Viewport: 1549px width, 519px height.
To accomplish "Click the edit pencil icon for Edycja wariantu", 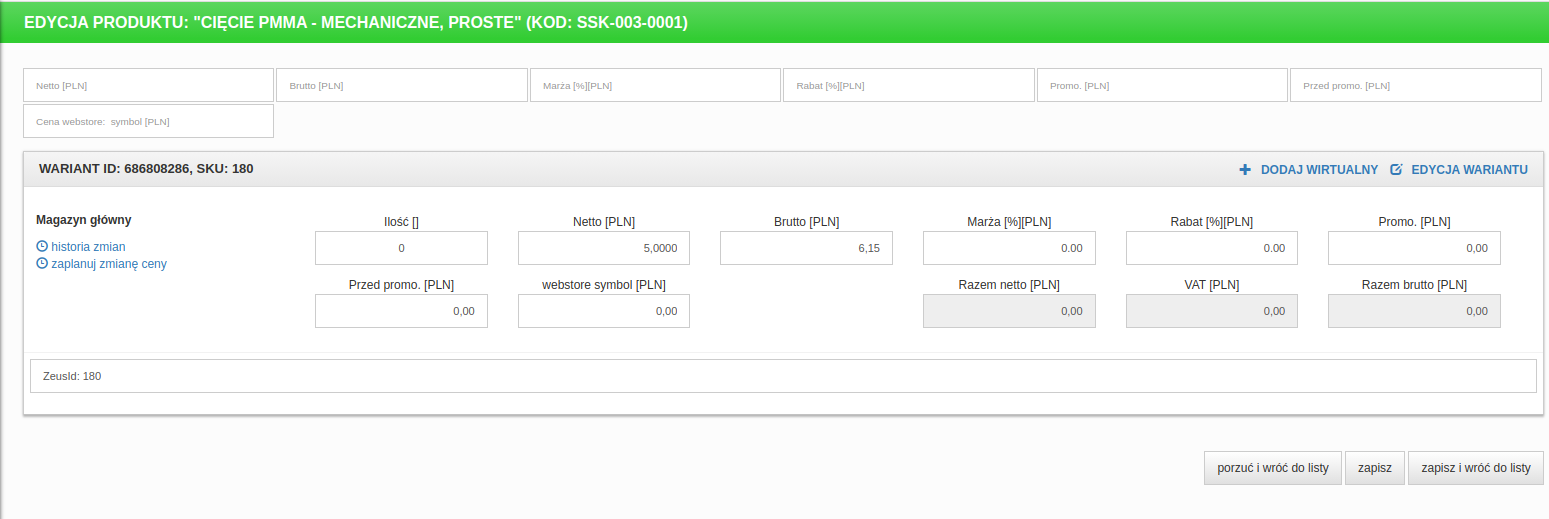I will 1397,170.
